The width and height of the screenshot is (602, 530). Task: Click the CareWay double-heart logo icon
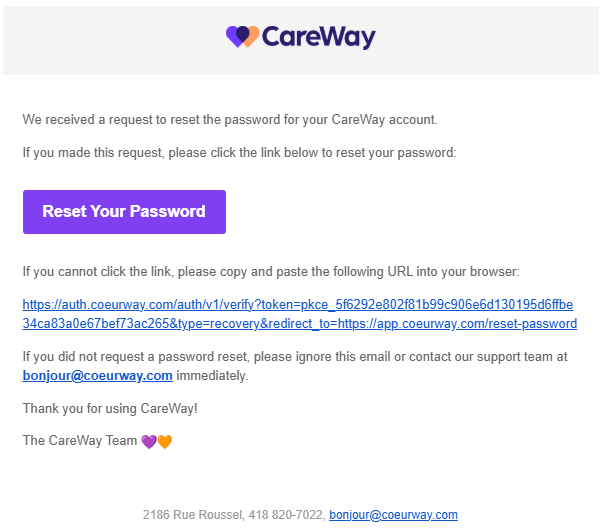coord(243,37)
